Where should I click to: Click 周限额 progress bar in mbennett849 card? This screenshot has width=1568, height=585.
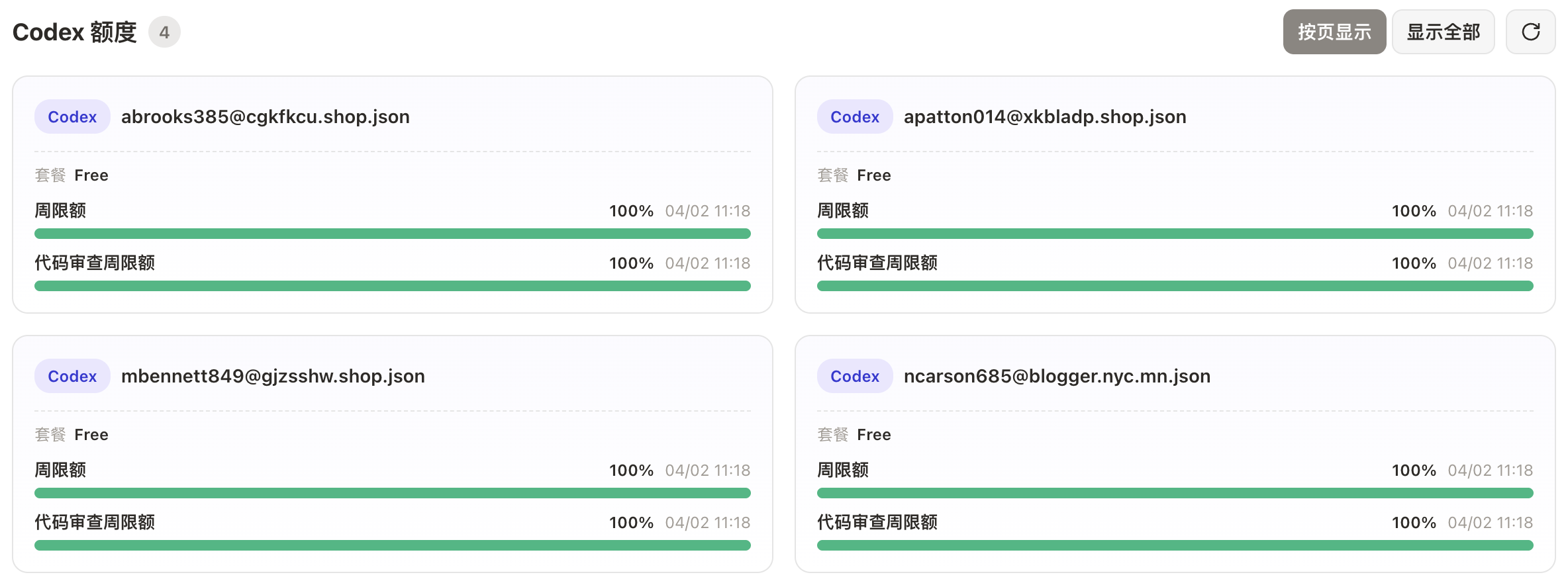(393, 493)
